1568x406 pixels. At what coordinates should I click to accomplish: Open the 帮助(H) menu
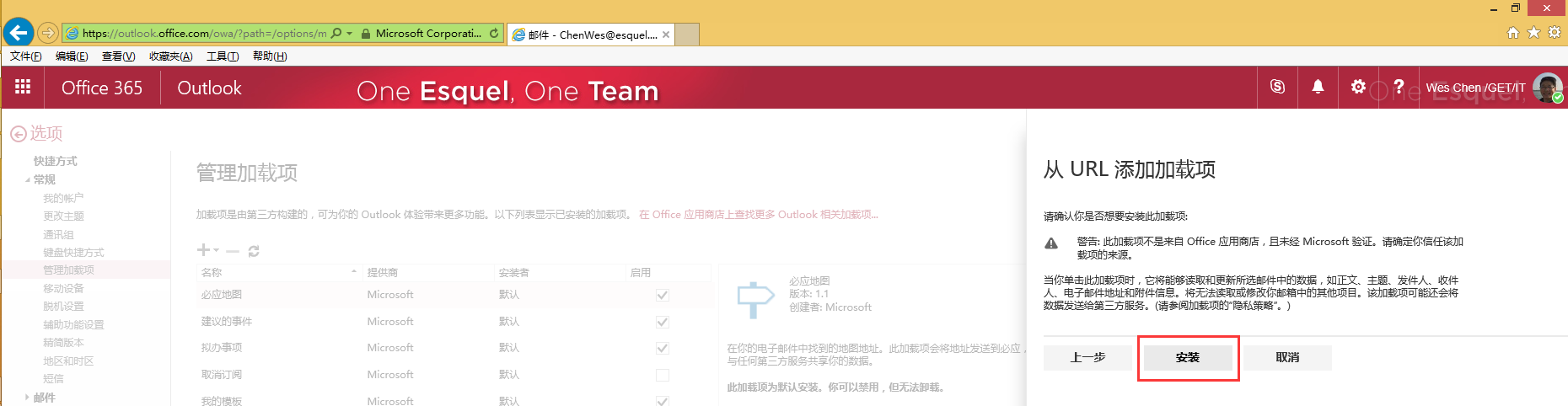[x=270, y=56]
